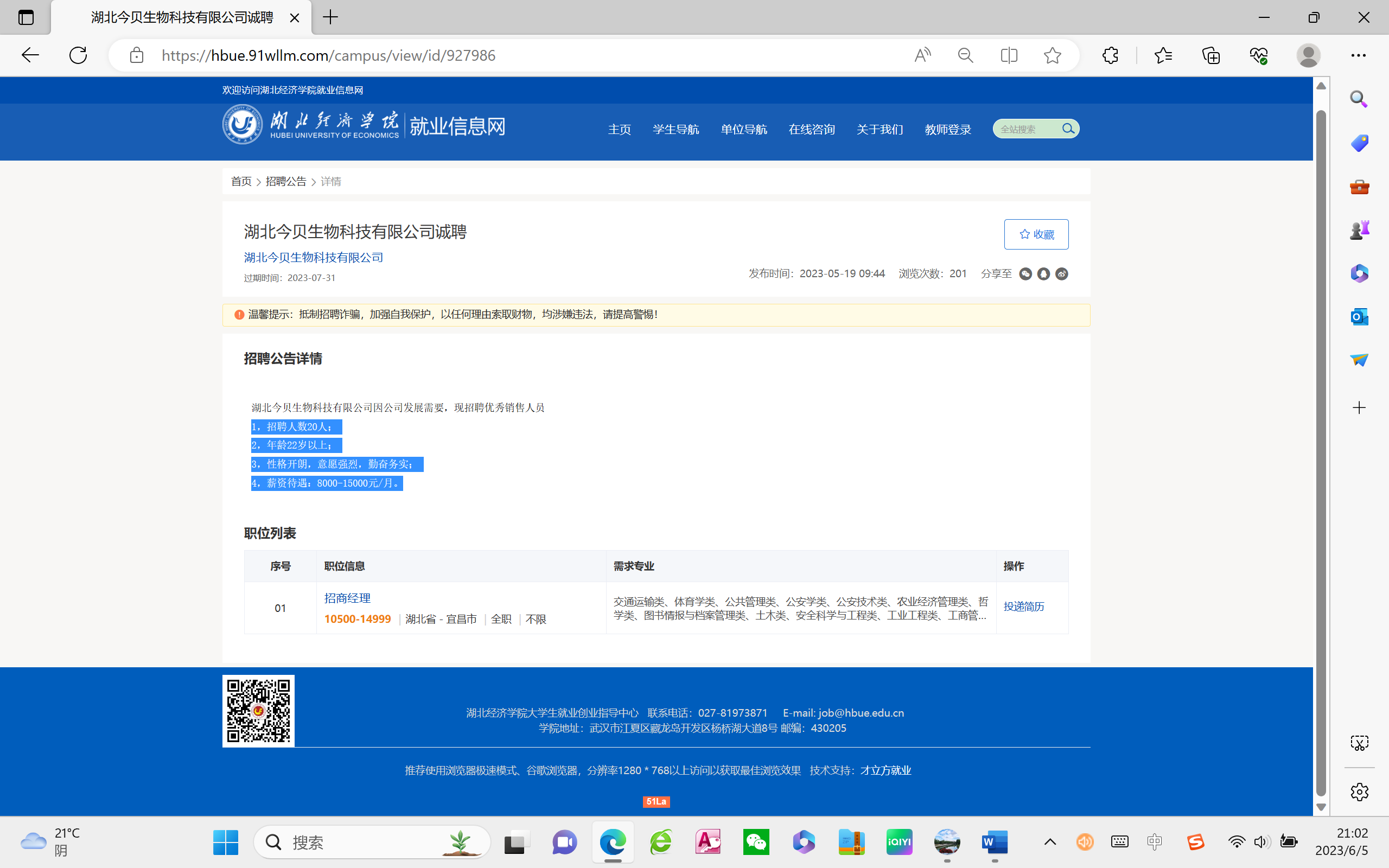This screenshot has width=1389, height=868.
Task: Open the 招商经理 job position link
Action: (x=347, y=598)
